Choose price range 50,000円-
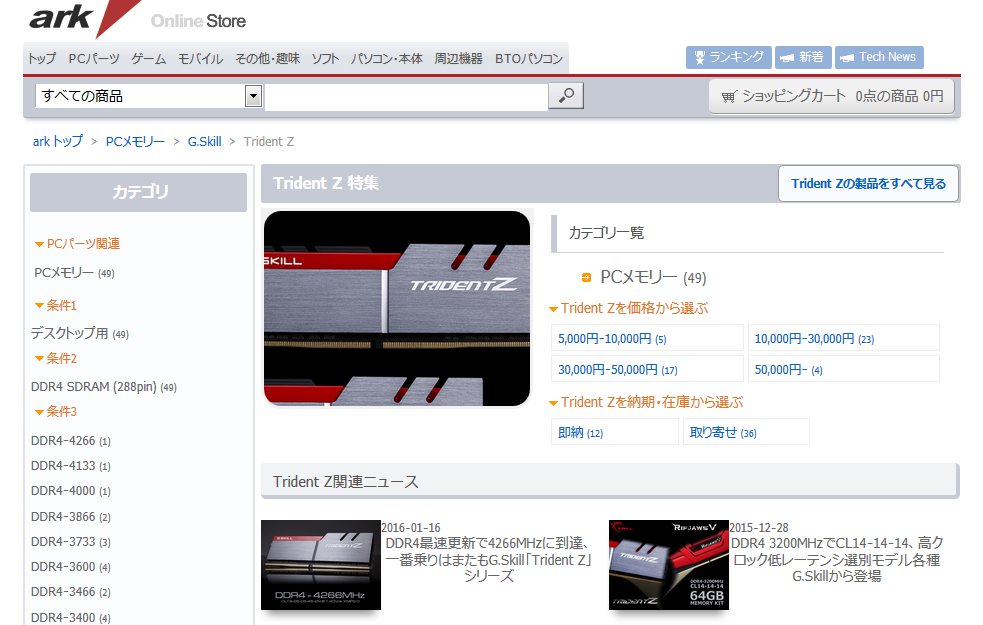 pos(844,369)
